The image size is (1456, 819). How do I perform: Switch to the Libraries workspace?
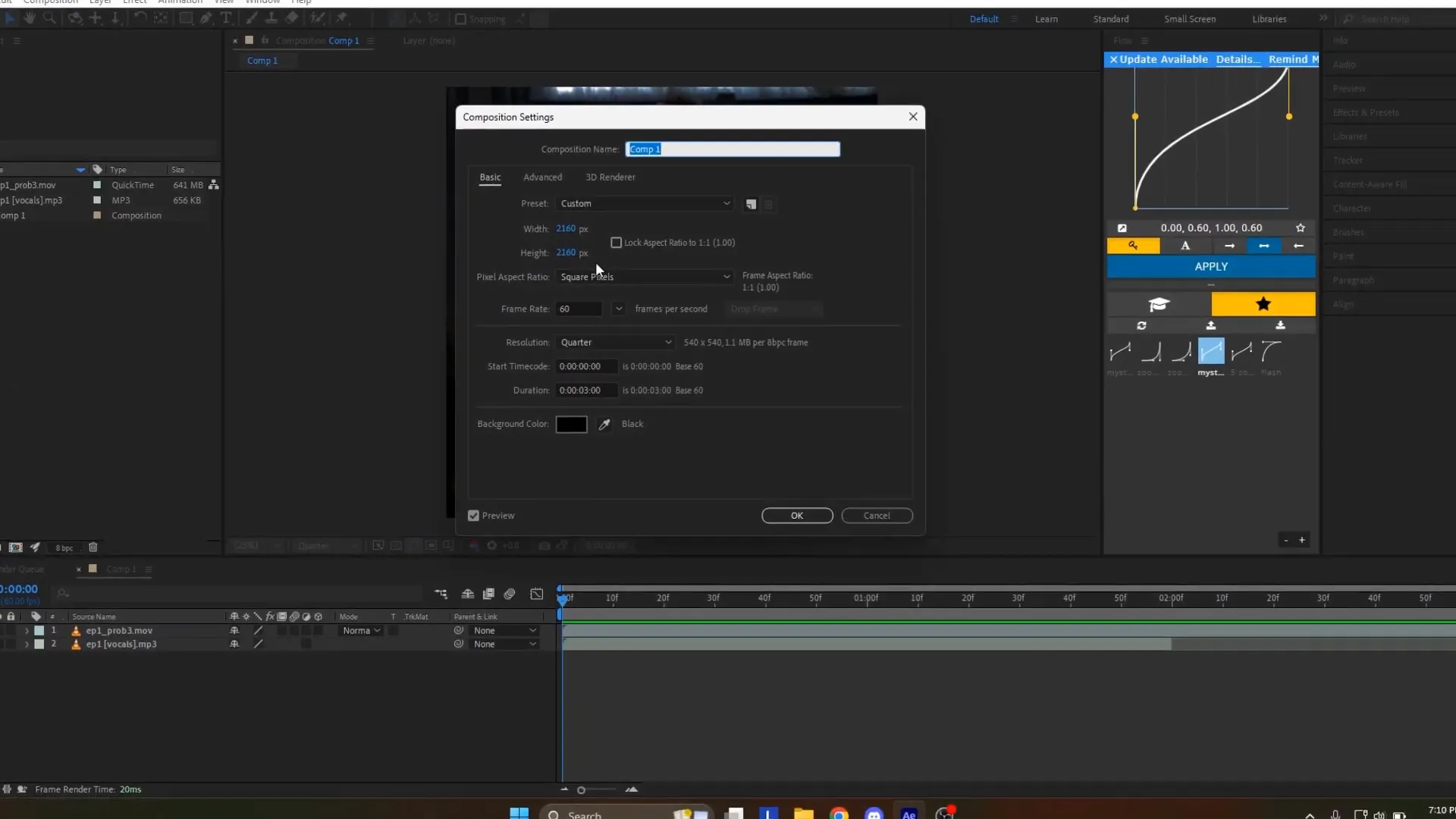1269,19
